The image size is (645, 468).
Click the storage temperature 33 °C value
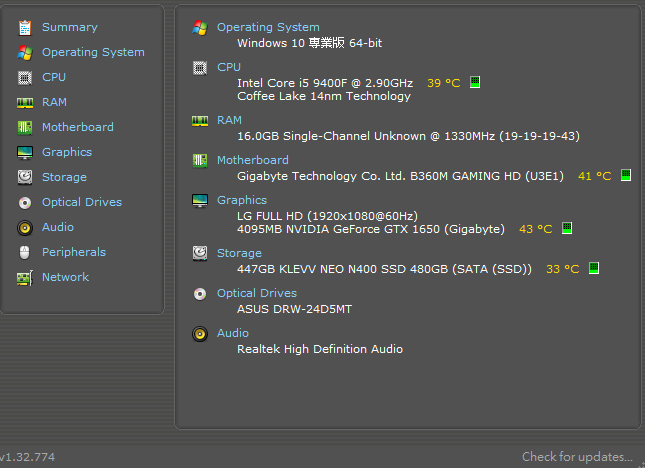pos(562,269)
